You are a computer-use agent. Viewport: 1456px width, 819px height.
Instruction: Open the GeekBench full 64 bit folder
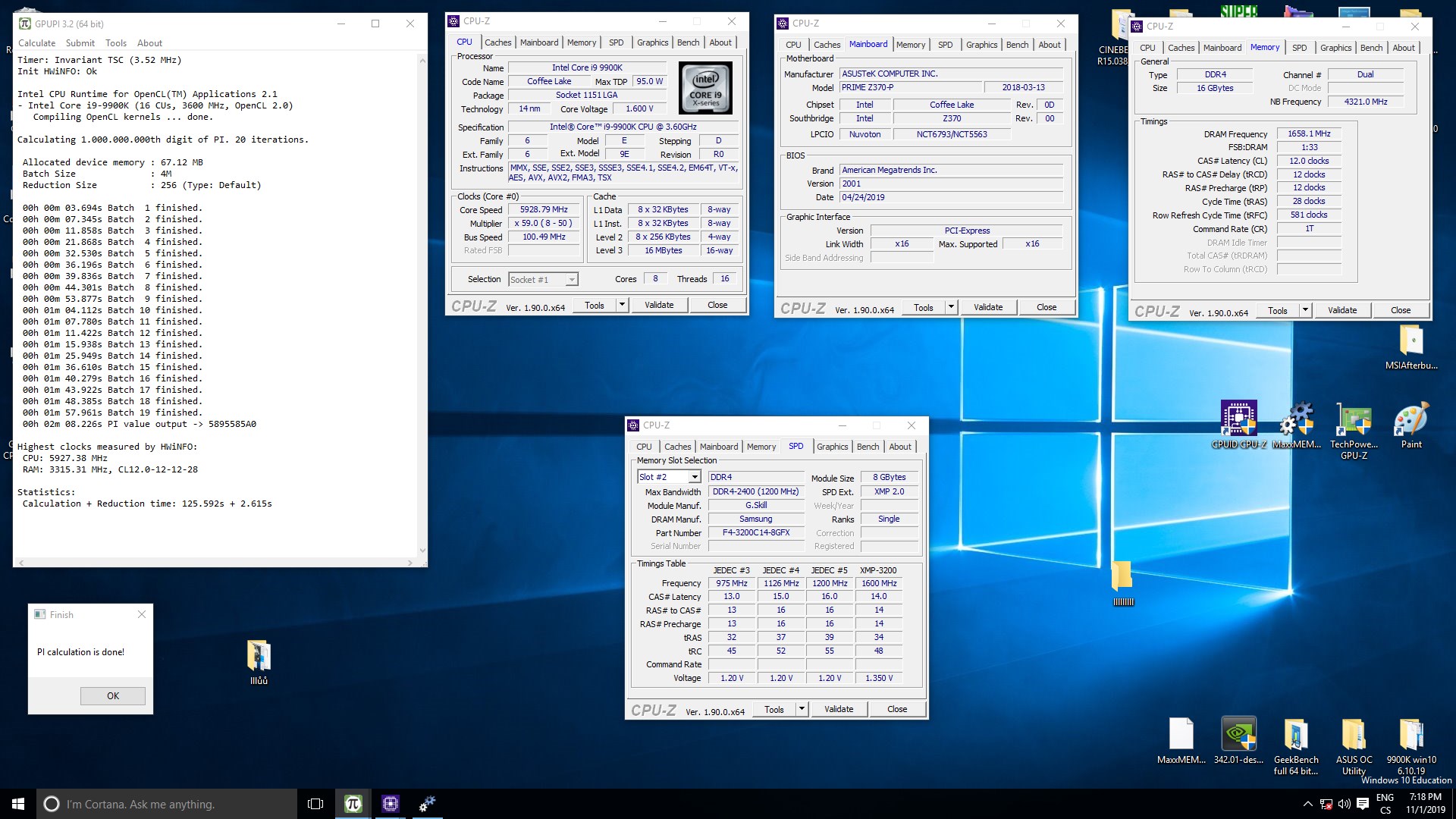[1296, 746]
